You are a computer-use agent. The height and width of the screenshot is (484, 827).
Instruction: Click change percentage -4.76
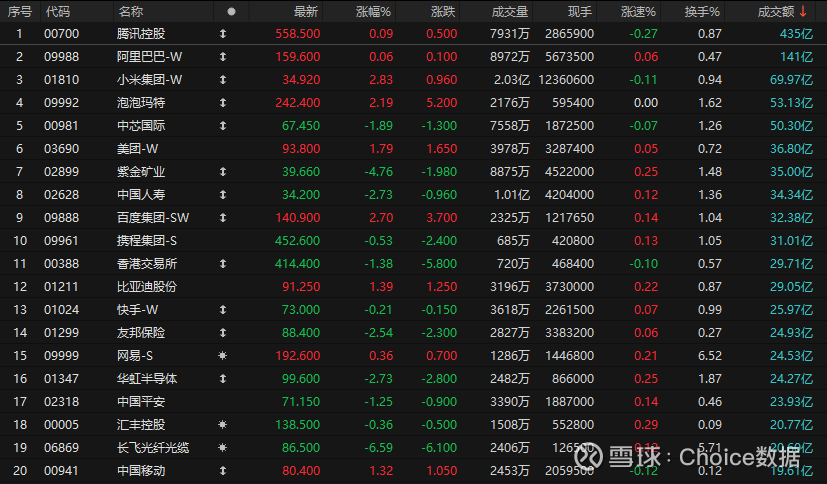[x=378, y=171]
